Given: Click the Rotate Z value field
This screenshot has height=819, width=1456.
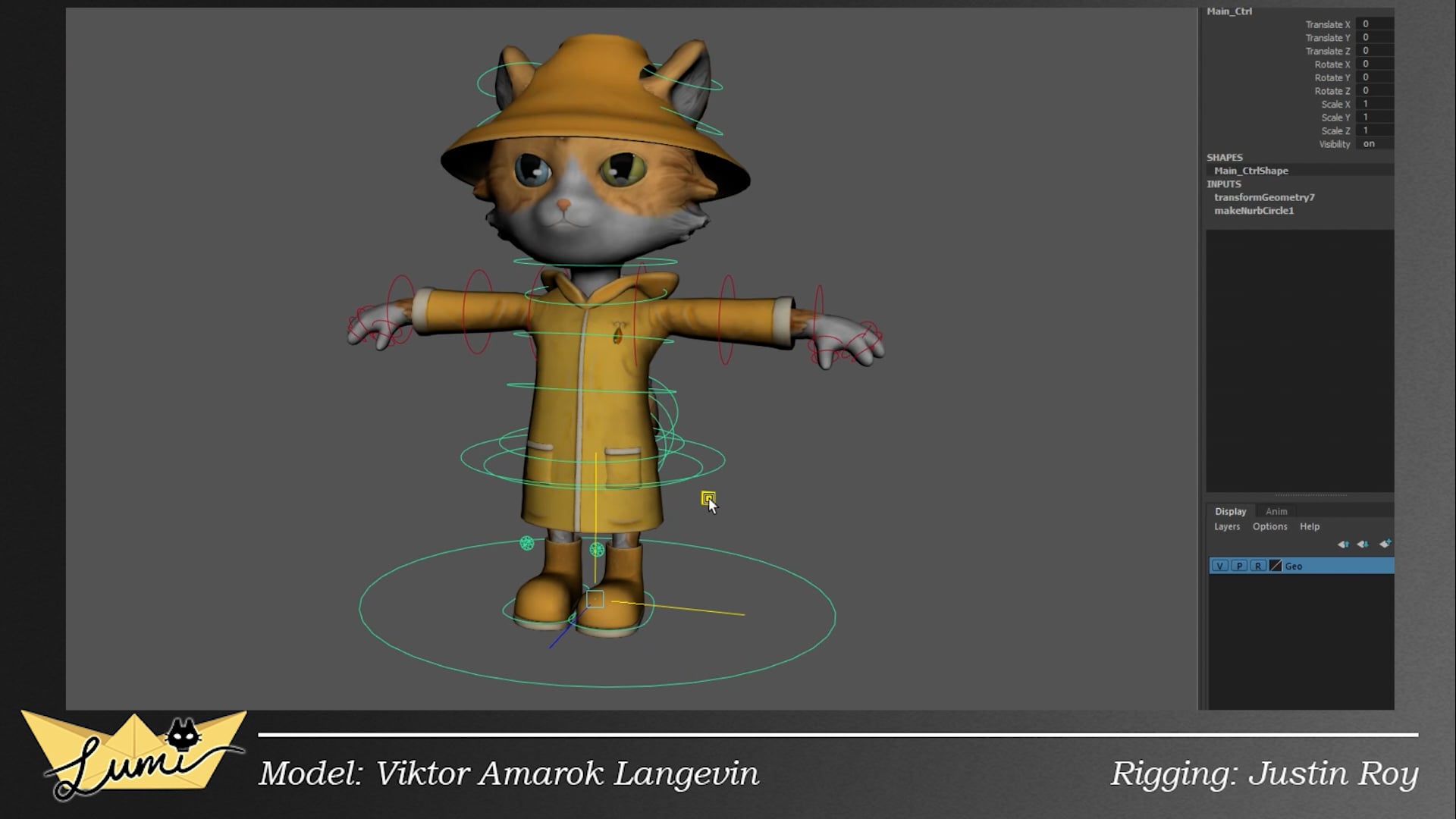Looking at the screenshot, I should point(1374,90).
